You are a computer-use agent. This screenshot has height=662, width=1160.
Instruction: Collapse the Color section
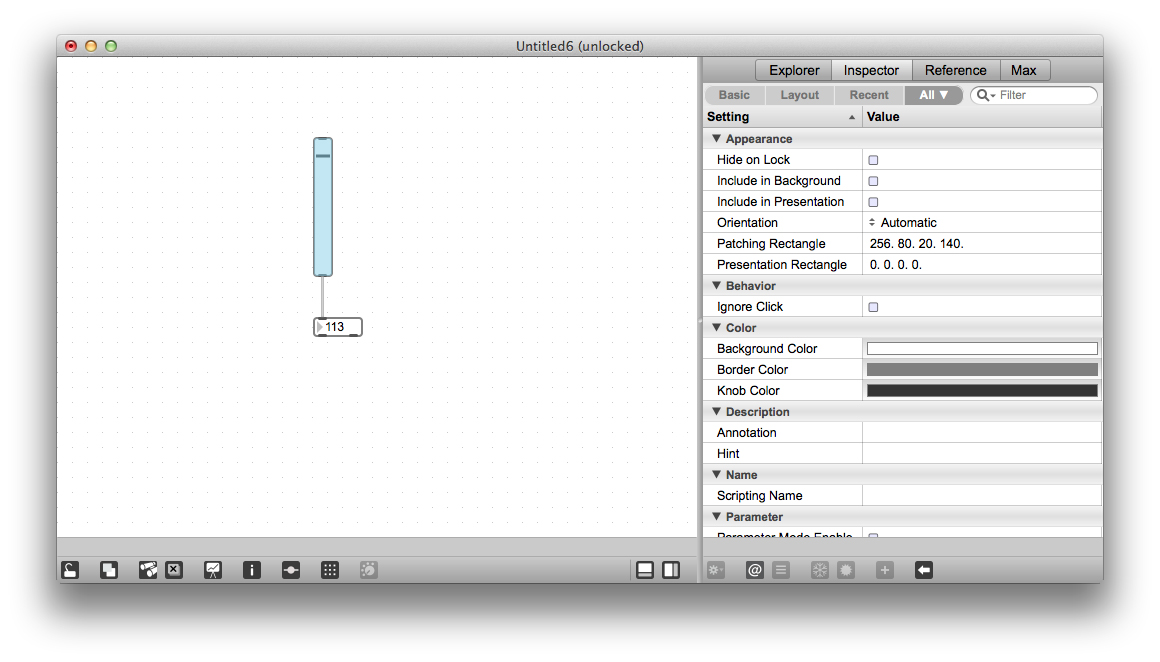[x=716, y=328]
